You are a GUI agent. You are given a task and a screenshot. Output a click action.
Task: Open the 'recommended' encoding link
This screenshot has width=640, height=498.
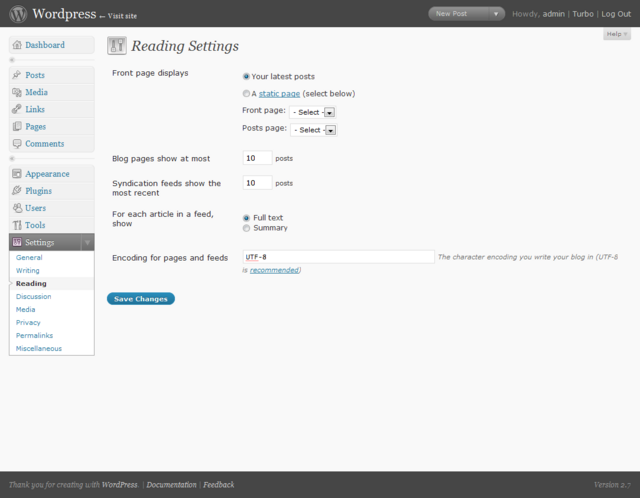274,270
